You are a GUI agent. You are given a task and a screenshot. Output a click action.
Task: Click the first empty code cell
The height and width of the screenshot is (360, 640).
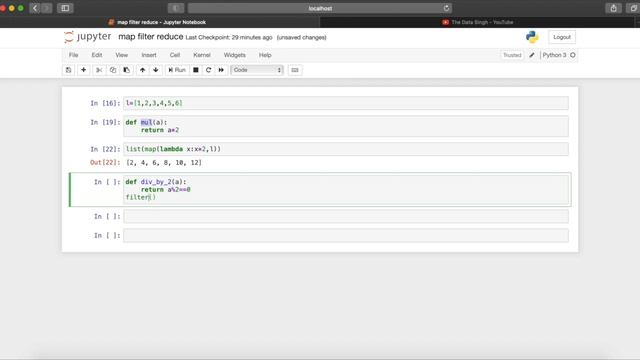(x=346, y=216)
